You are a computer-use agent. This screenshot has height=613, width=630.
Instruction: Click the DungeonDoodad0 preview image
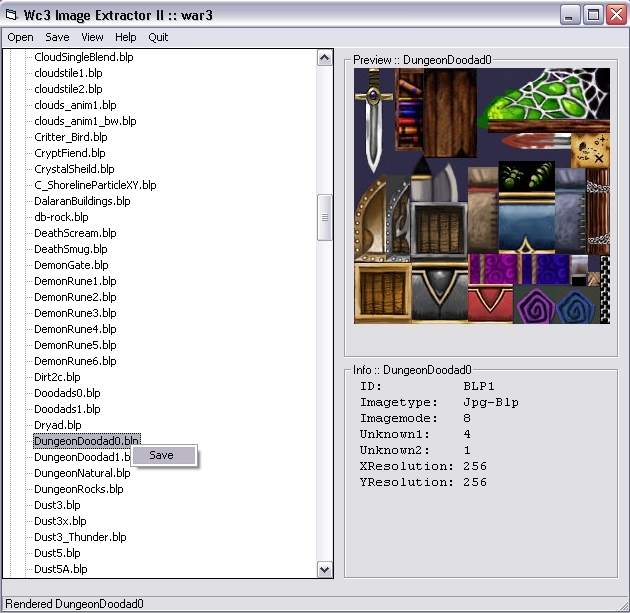tap(482, 196)
